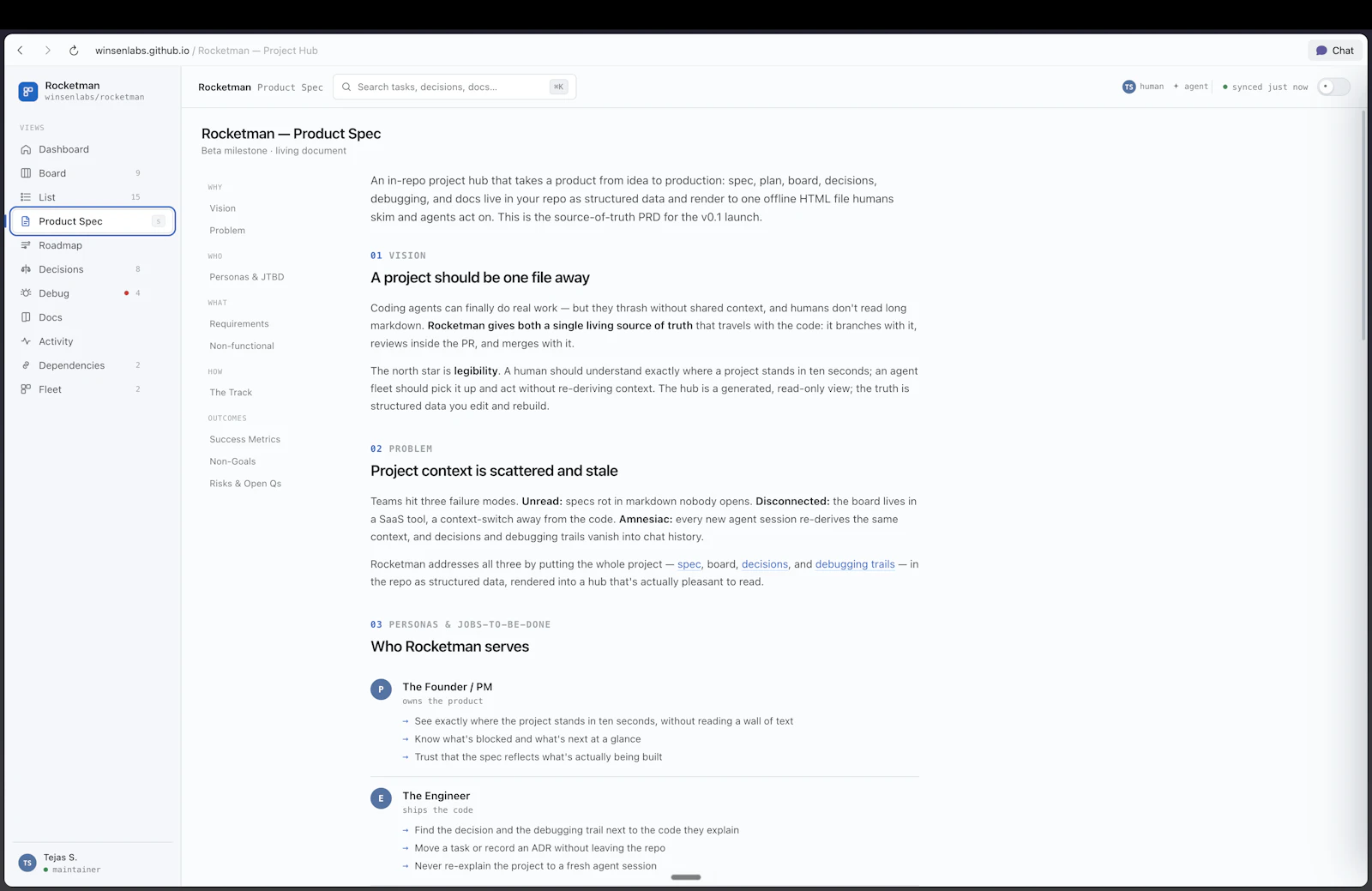Click the Tejas S. user profile
Viewport: 1372px width, 891px height.
point(93,863)
